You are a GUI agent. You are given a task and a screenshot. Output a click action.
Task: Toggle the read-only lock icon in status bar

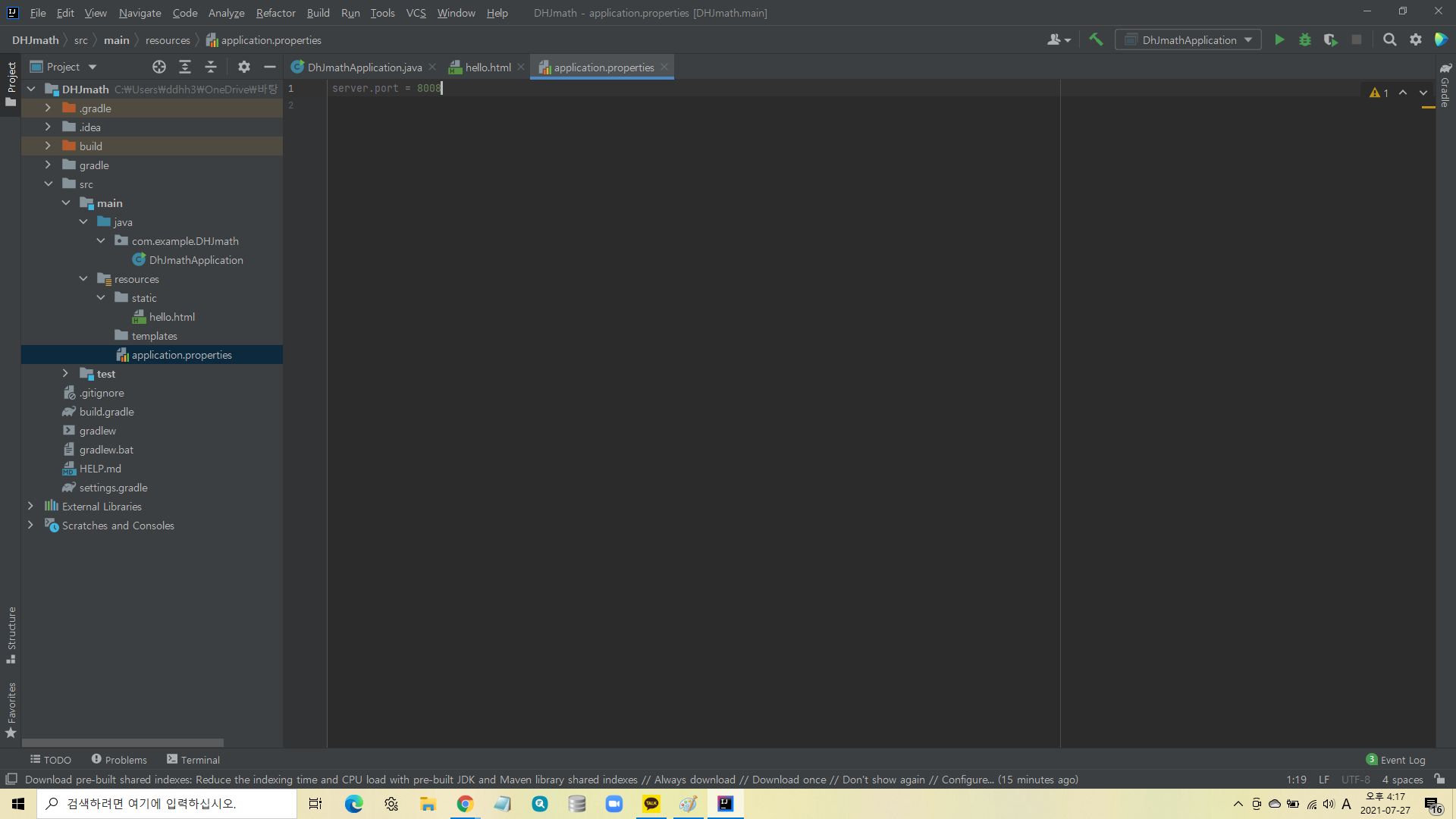tap(1439, 779)
